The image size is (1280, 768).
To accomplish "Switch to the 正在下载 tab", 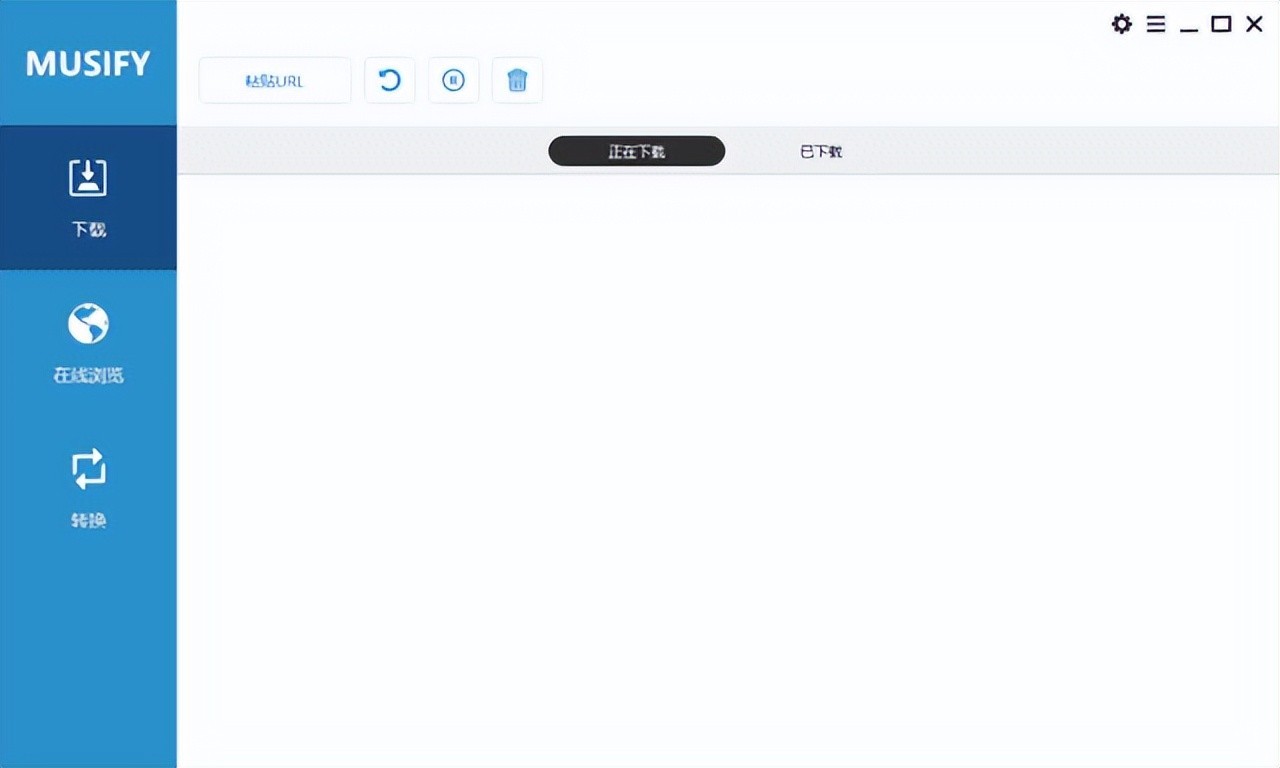I will point(637,151).
